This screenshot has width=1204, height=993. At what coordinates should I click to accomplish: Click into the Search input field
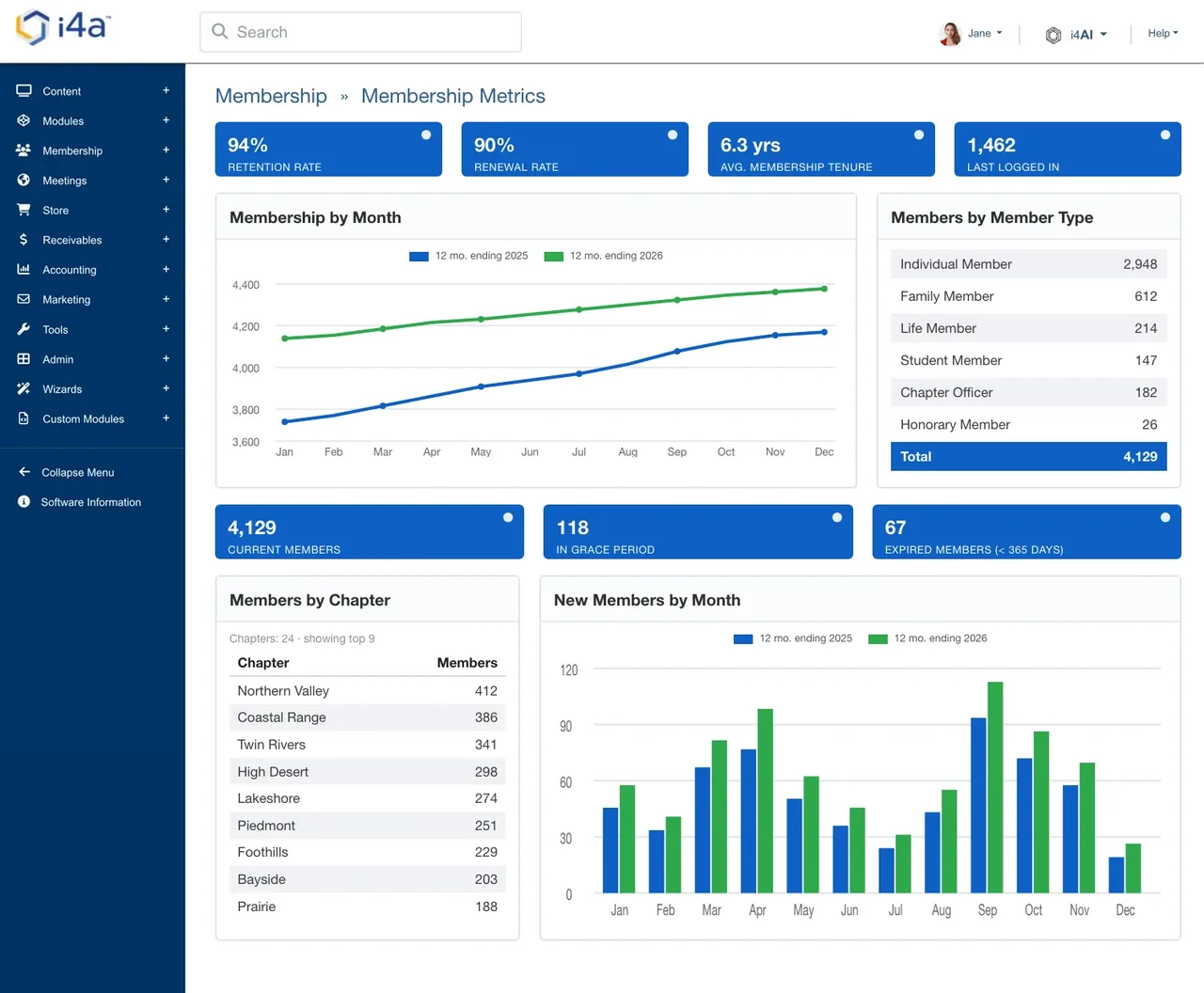[x=361, y=32]
